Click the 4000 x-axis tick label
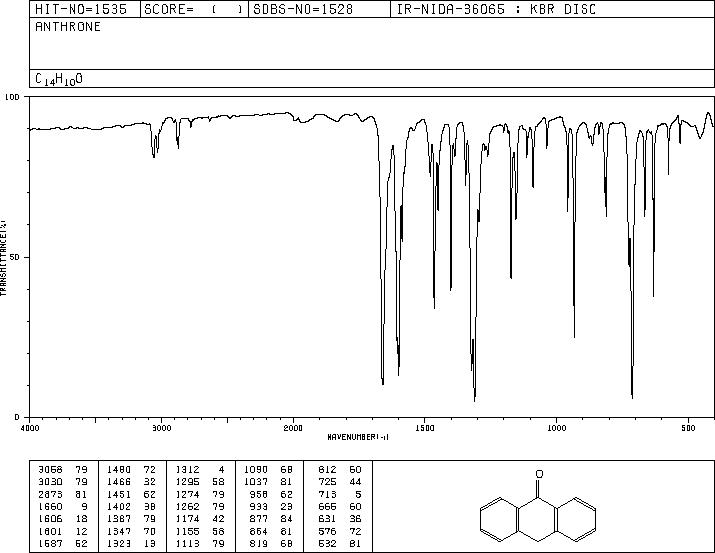Viewport: 715px width, 553px height. [x=30, y=428]
